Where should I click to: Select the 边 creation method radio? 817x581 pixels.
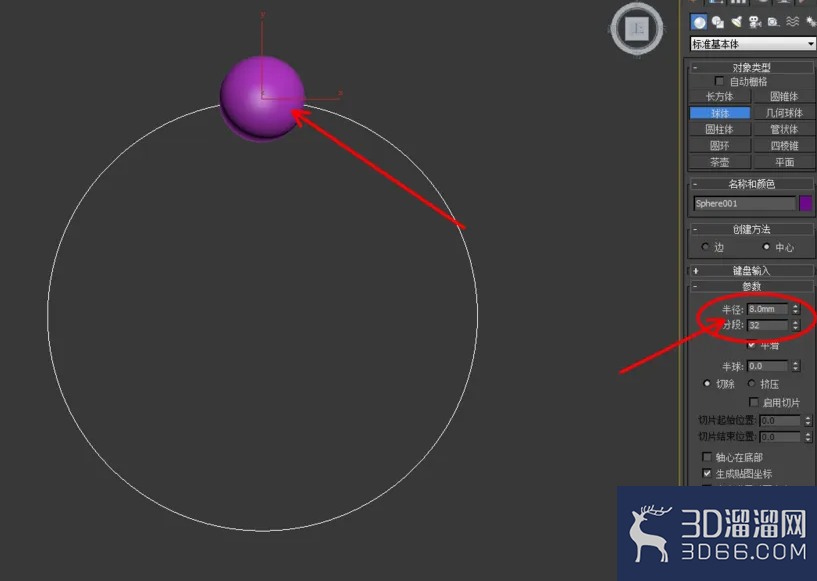(x=705, y=247)
